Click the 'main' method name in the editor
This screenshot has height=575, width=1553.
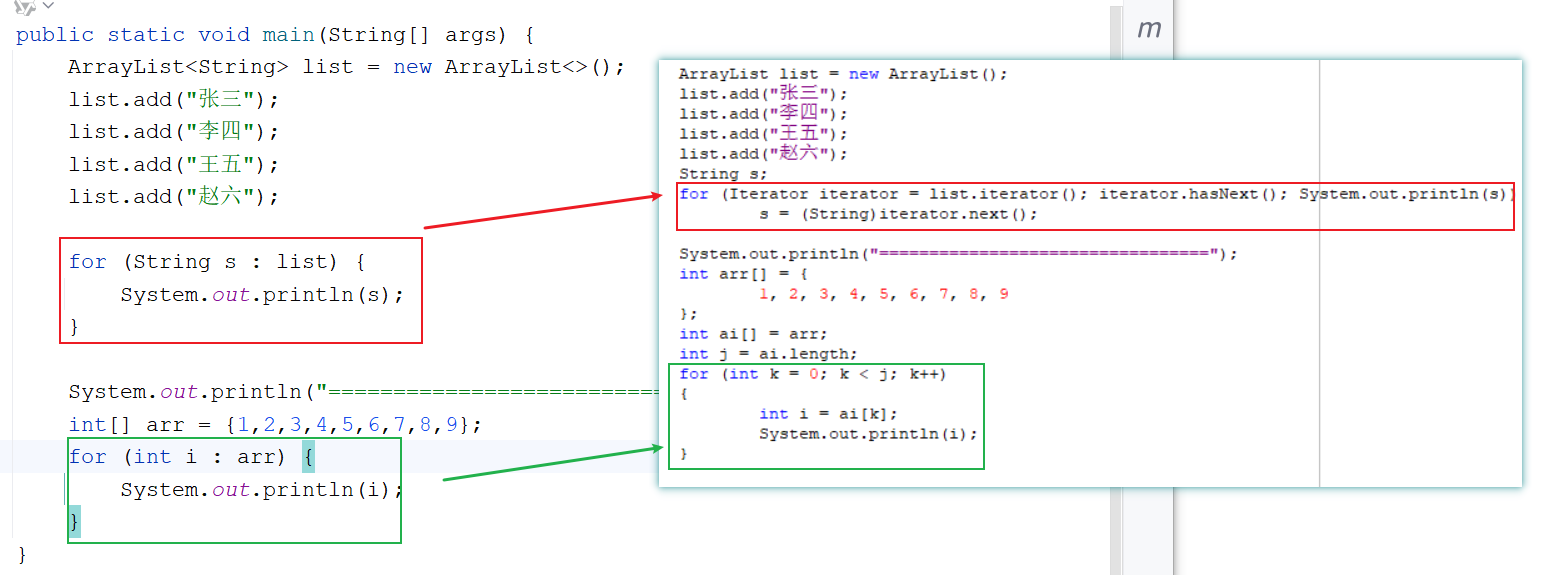pos(288,35)
